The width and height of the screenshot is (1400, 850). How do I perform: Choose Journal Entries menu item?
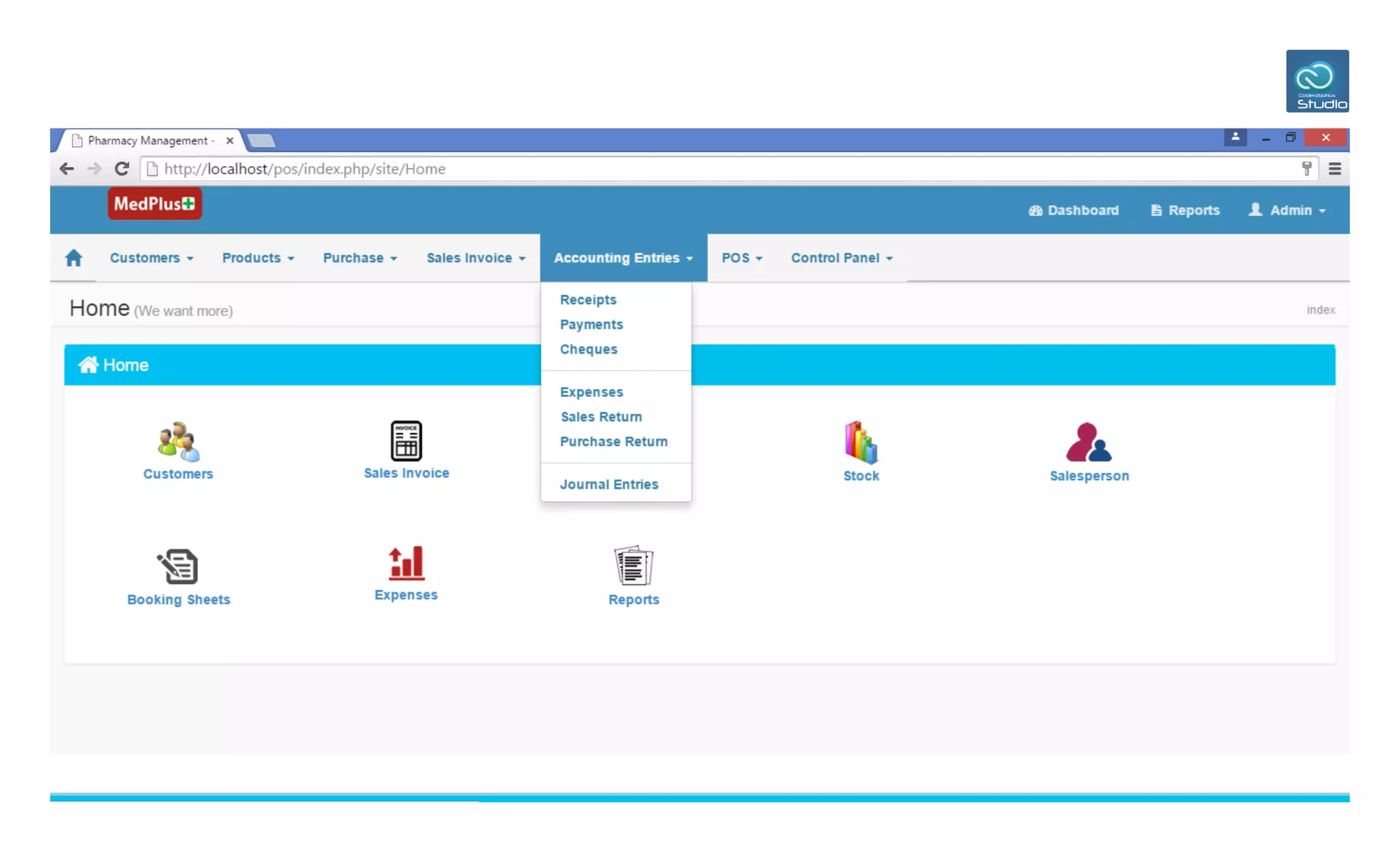click(x=609, y=484)
